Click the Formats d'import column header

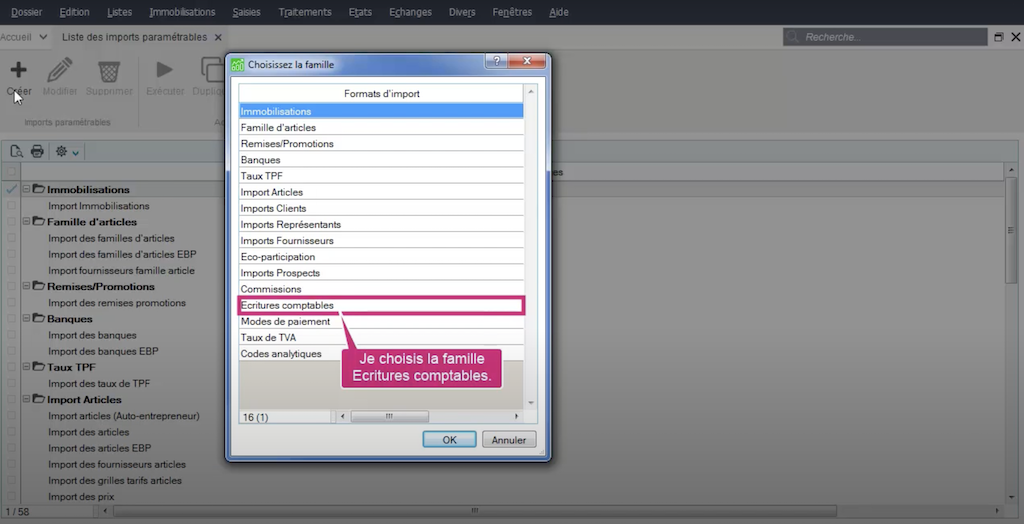(381, 93)
